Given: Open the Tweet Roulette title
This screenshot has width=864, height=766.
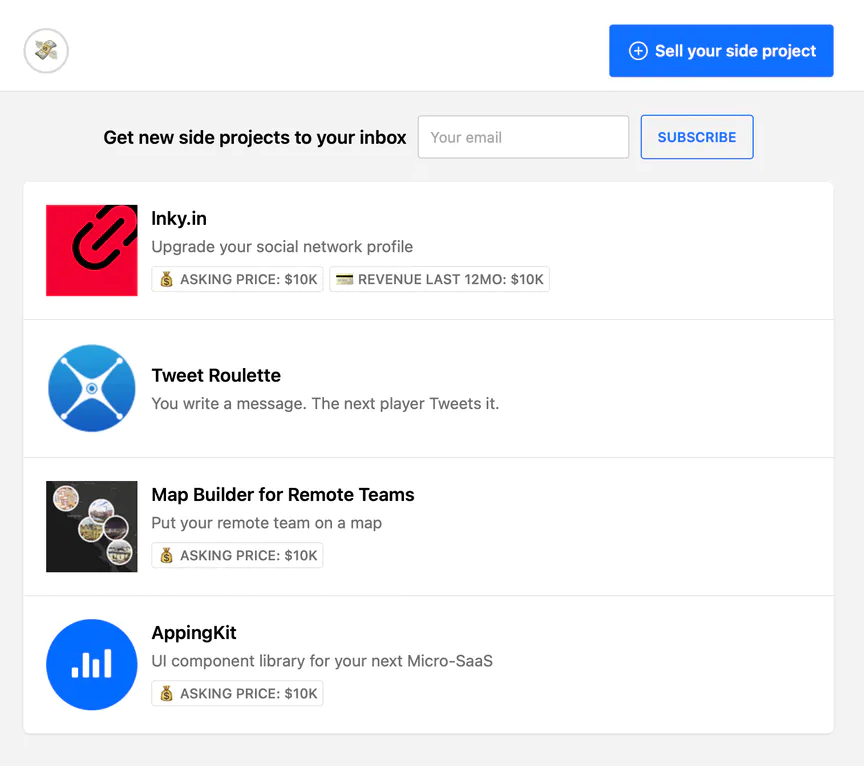Looking at the screenshot, I should tap(216, 375).
